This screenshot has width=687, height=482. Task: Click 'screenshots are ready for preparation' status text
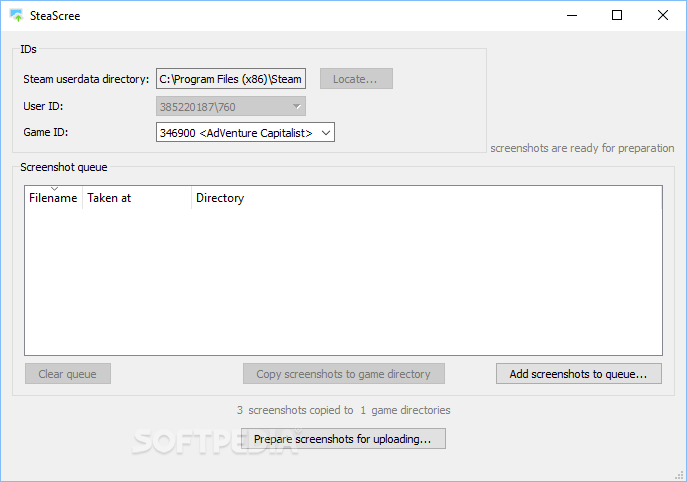coord(582,148)
